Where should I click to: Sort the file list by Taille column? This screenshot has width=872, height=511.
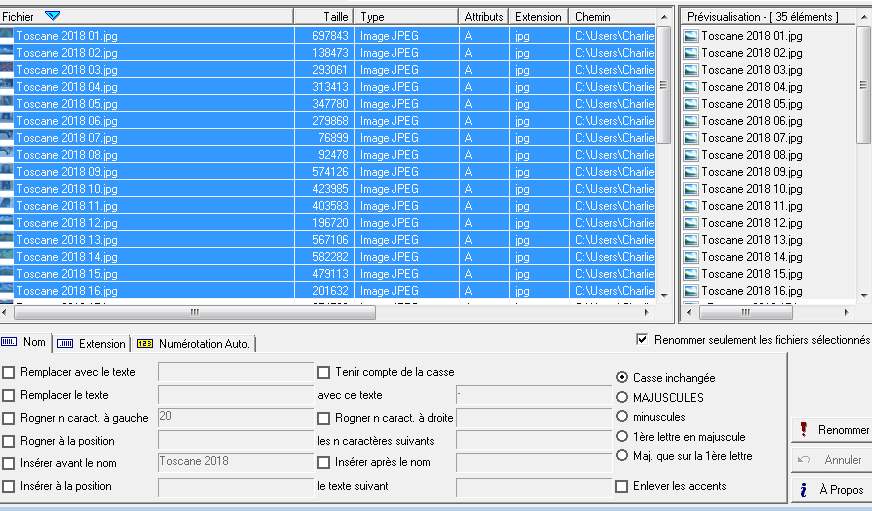[323, 17]
